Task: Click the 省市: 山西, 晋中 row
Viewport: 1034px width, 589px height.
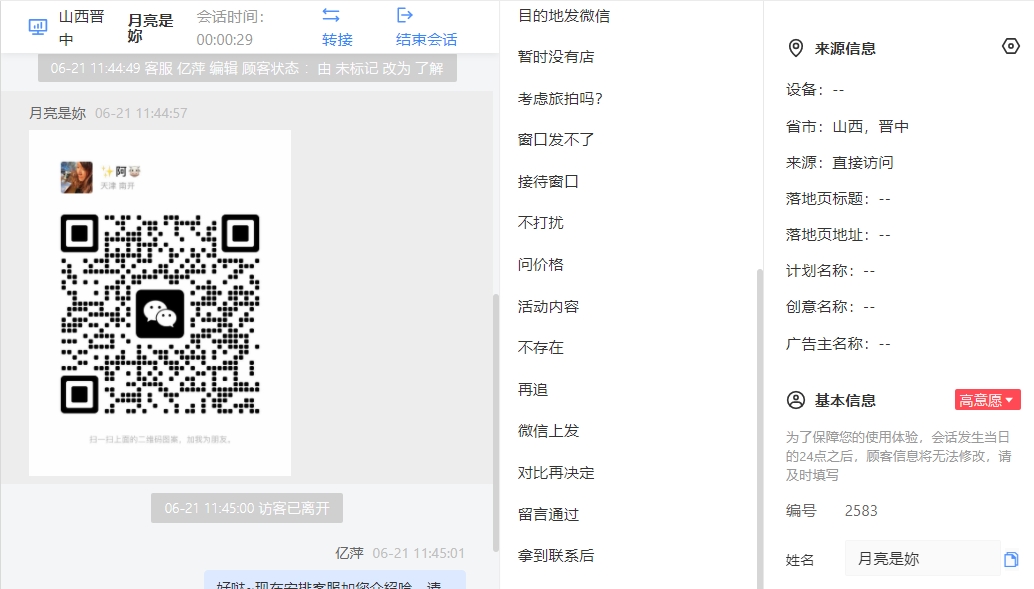Action: tap(847, 127)
